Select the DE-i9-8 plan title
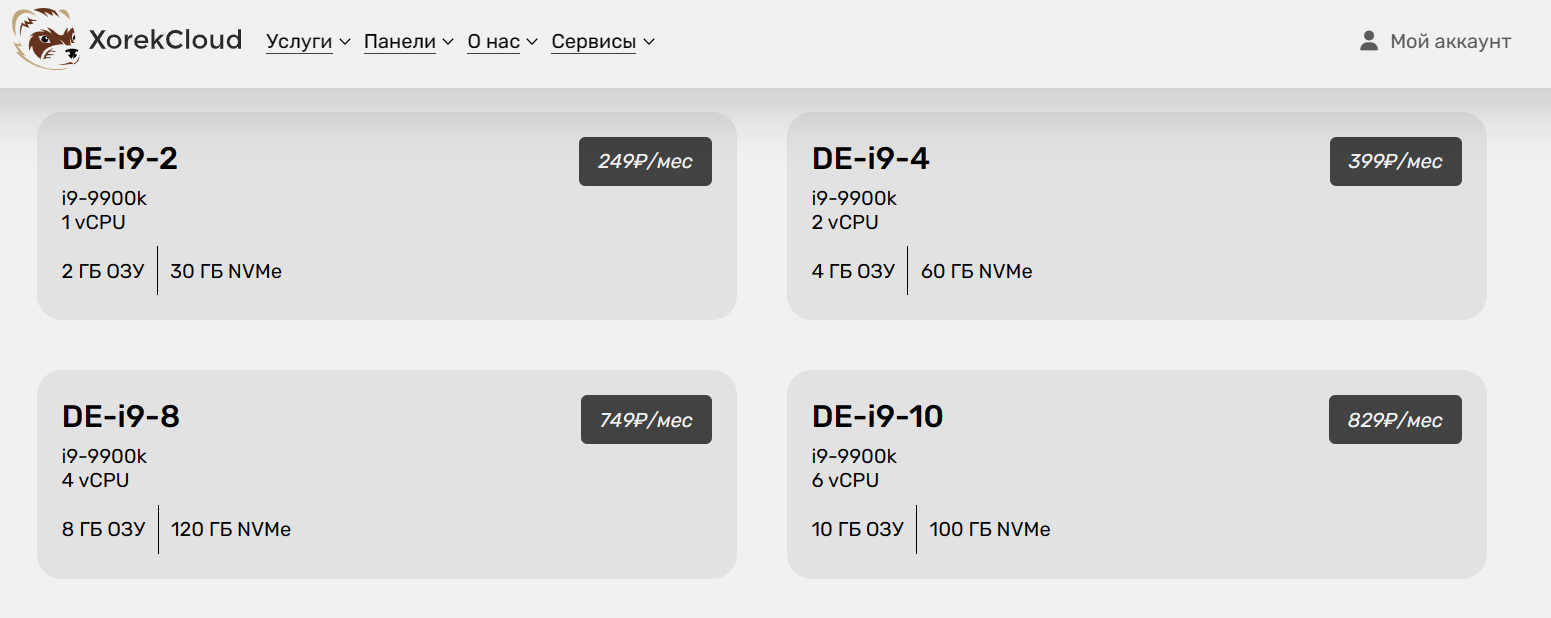1551x618 pixels. point(120,416)
